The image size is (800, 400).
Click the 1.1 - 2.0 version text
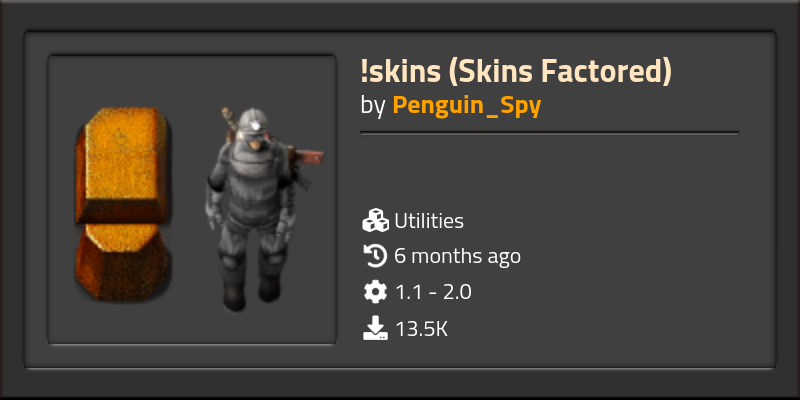433,292
